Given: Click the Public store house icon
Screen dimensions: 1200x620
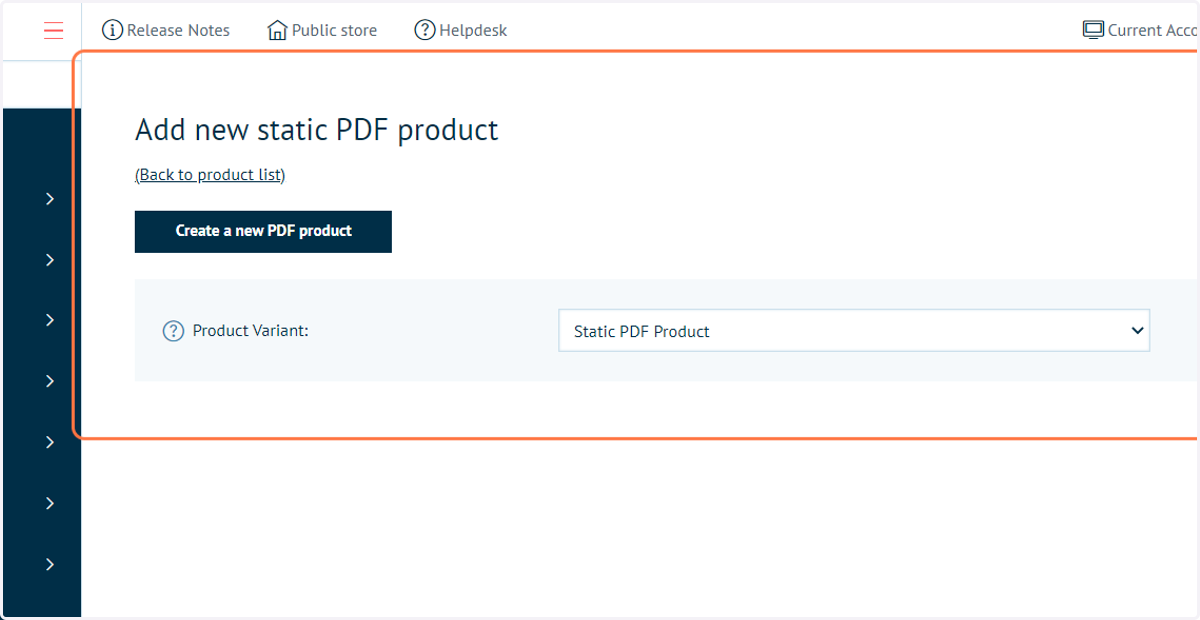Looking at the screenshot, I should tap(277, 30).
